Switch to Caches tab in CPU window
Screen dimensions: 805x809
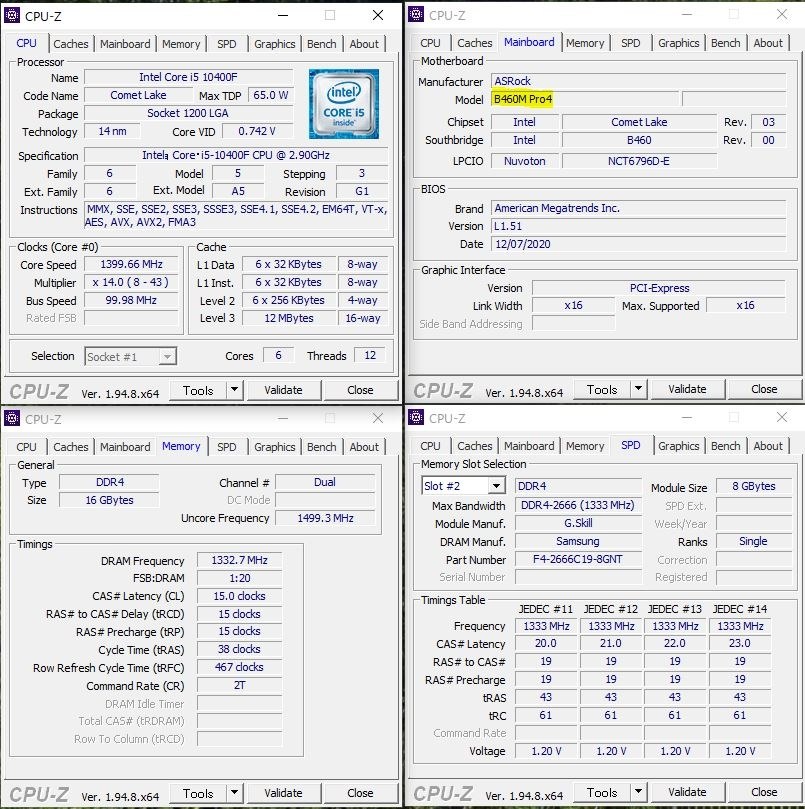click(71, 44)
